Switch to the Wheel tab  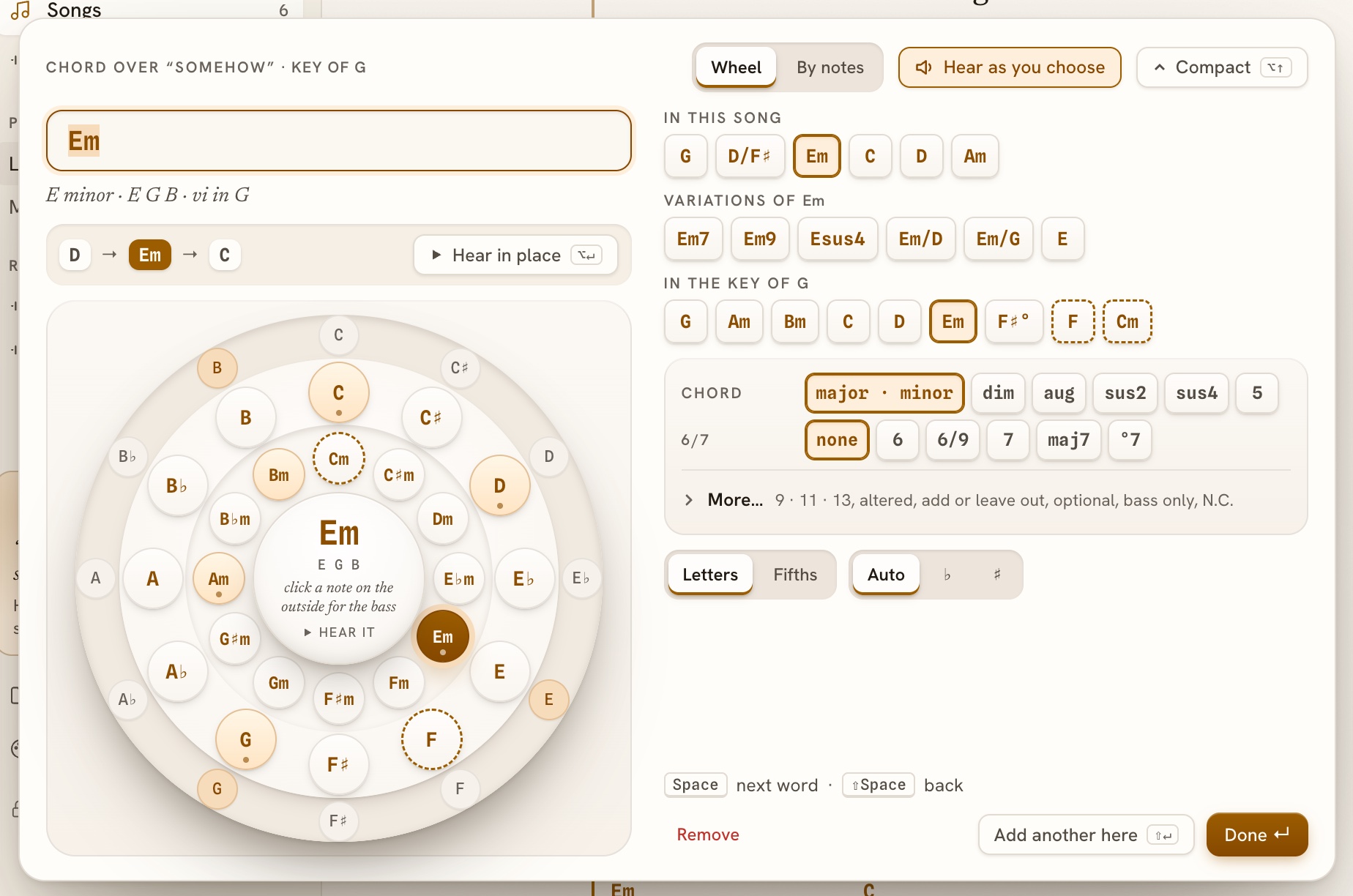click(736, 67)
